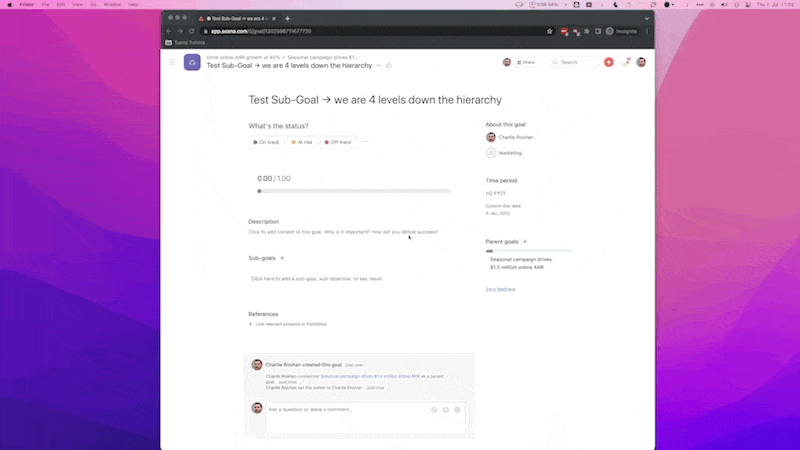Click the address bar URL
The height and width of the screenshot is (450, 800).
(x=261, y=31)
